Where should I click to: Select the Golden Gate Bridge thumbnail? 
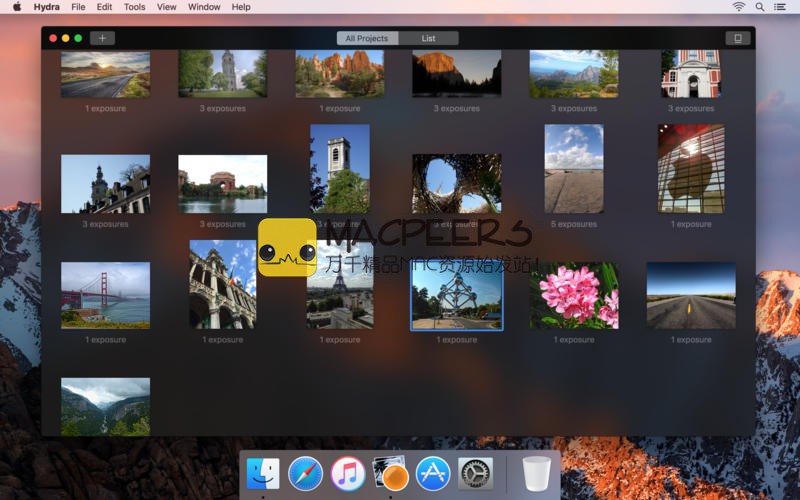(x=106, y=295)
